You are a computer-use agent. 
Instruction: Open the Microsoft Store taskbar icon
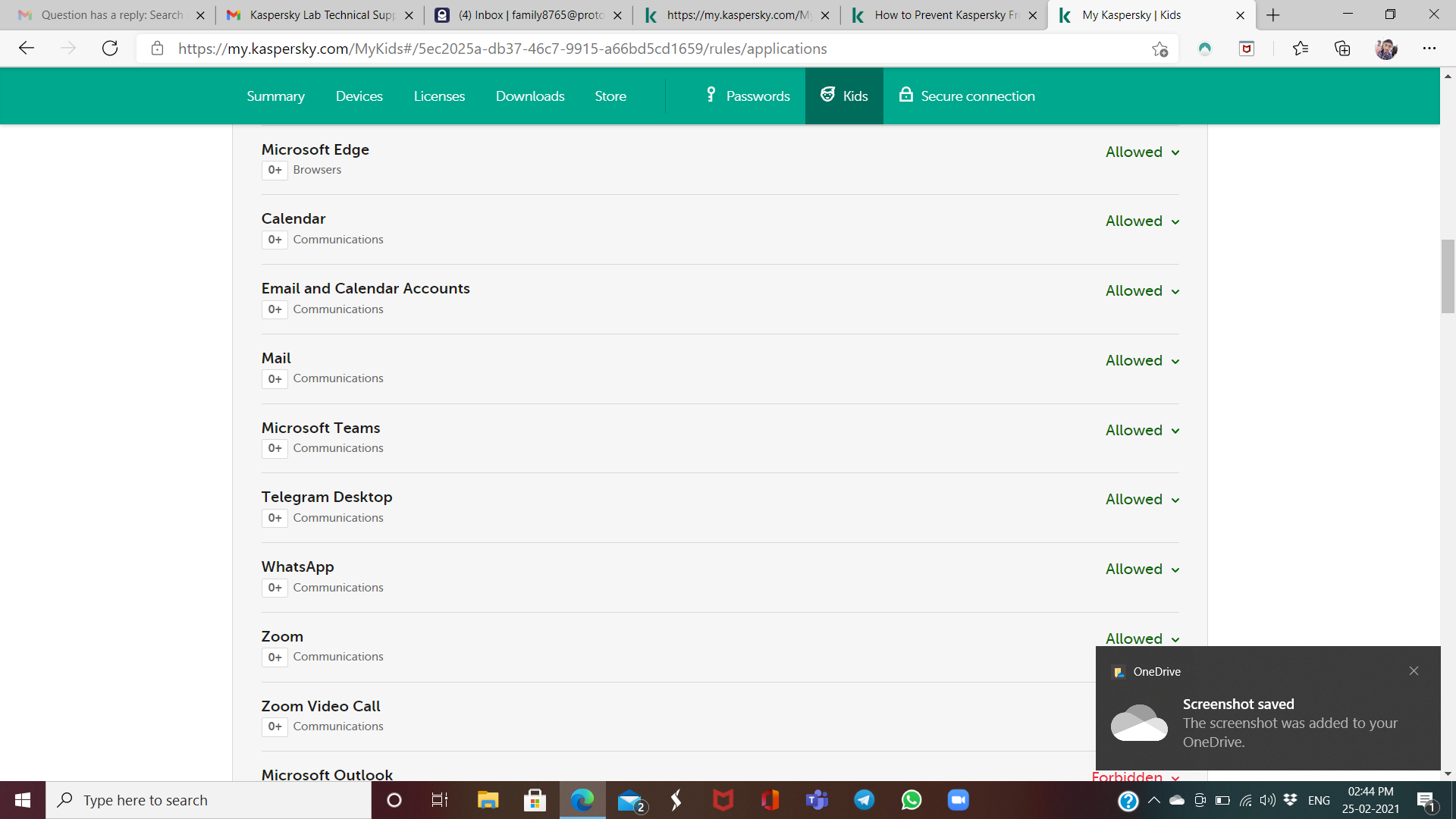535,800
